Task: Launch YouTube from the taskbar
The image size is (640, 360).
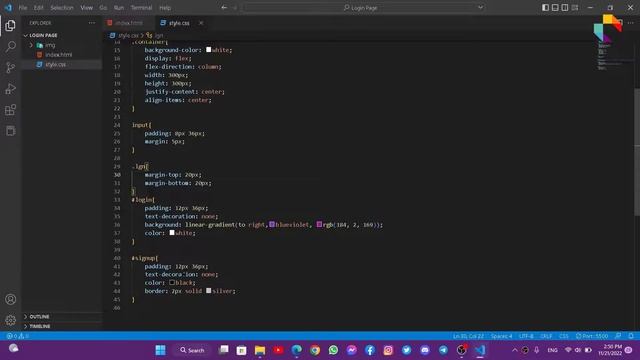Action: (x=278, y=350)
